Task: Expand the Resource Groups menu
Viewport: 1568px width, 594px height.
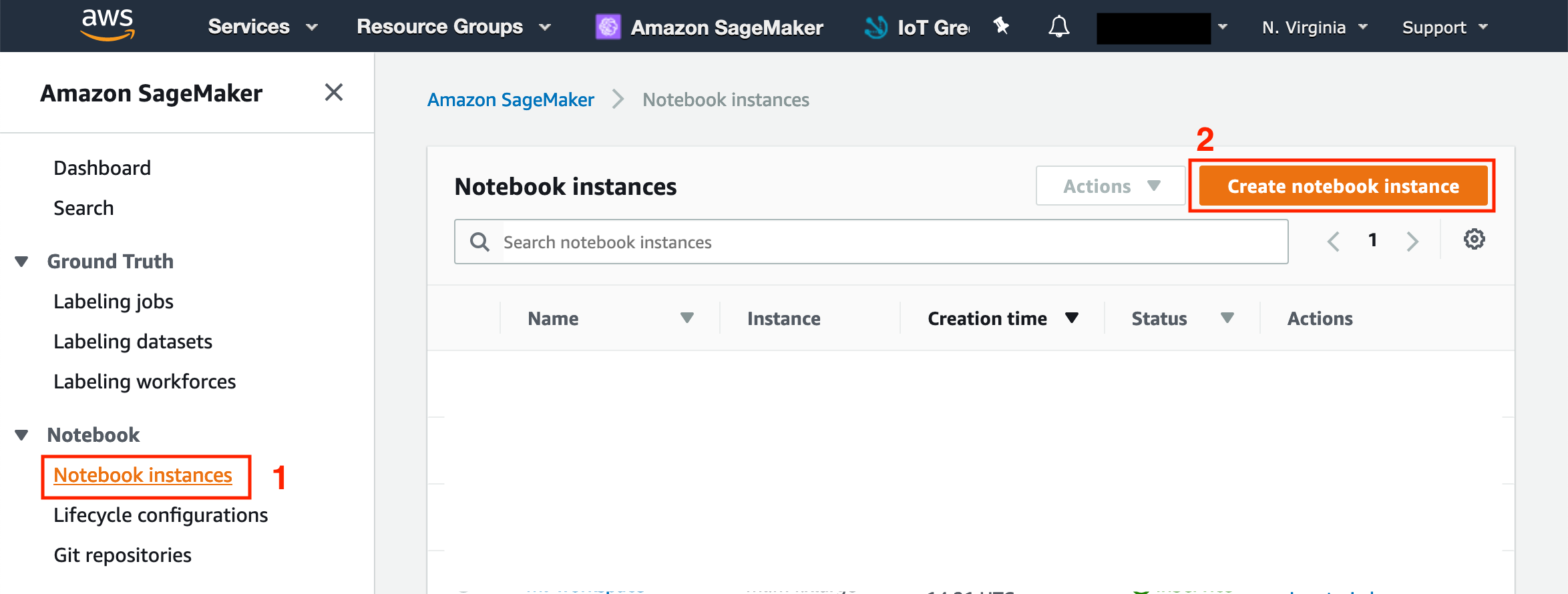Action: pyautogui.click(x=453, y=27)
